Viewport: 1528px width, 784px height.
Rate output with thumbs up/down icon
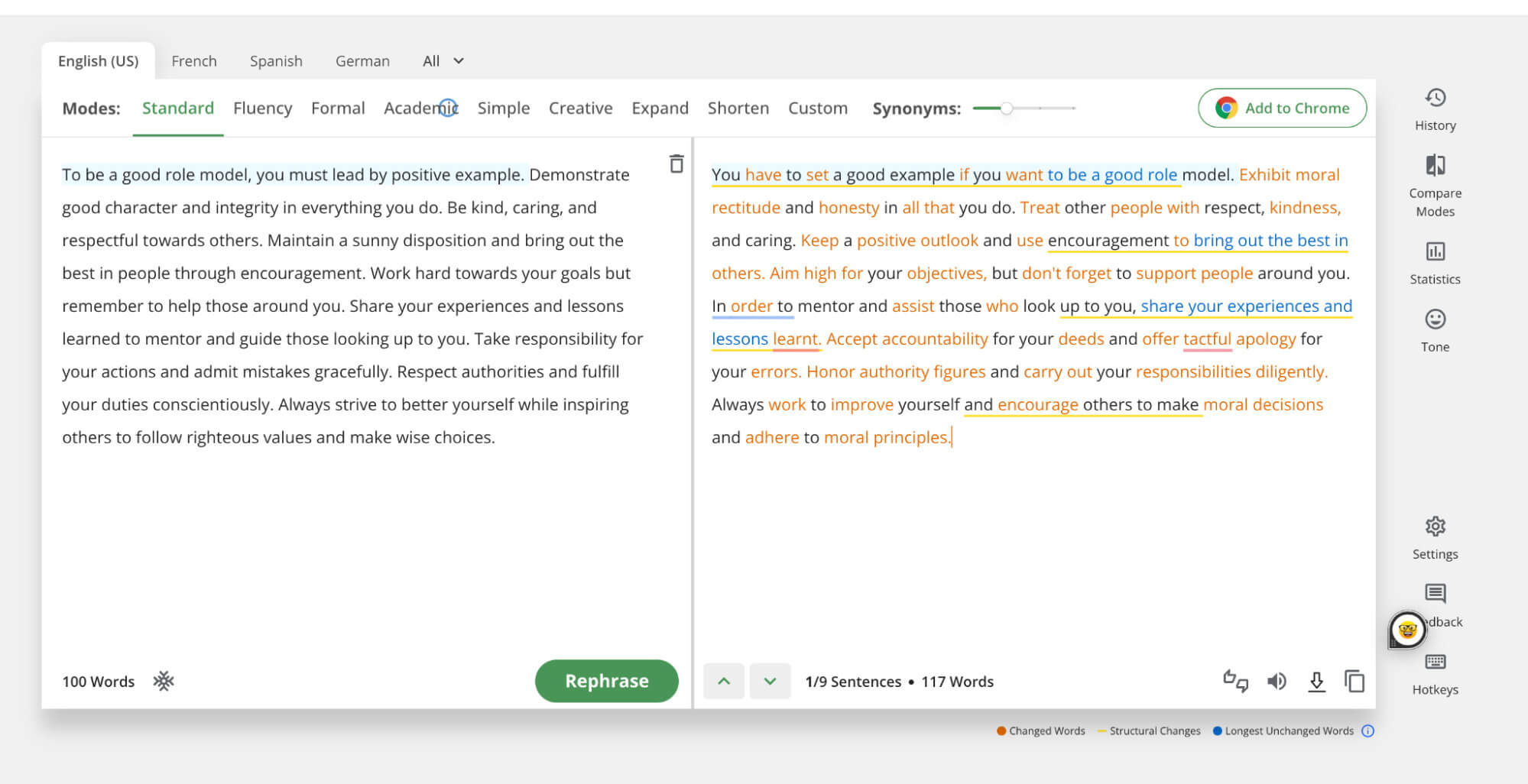(1235, 681)
